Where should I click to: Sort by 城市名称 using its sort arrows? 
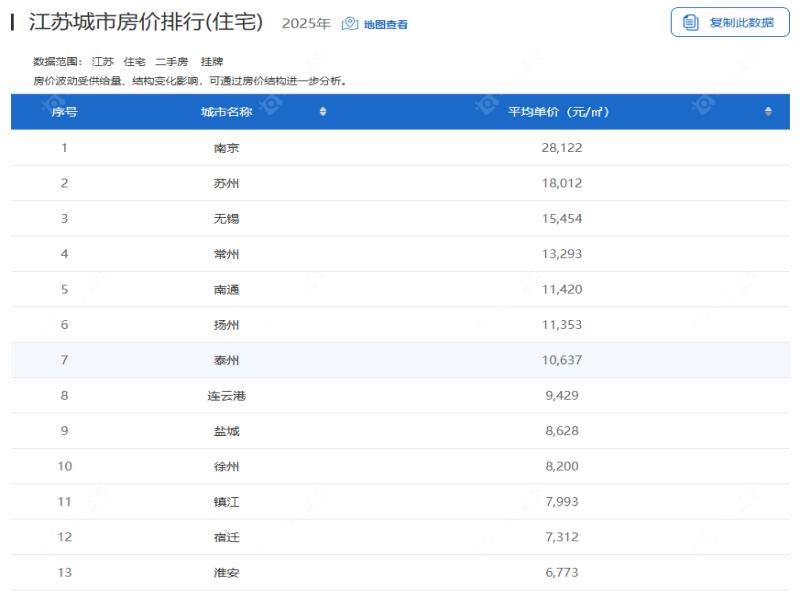[323, 112]
